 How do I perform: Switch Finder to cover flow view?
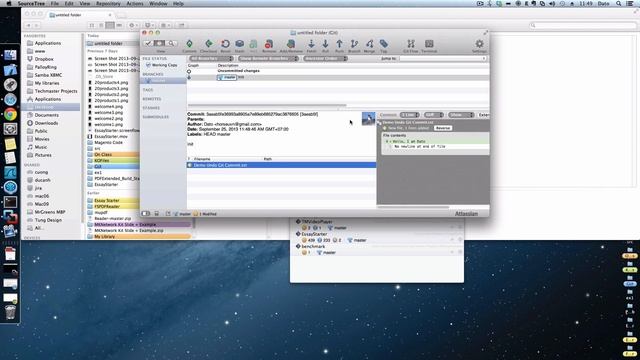point(119,25)
